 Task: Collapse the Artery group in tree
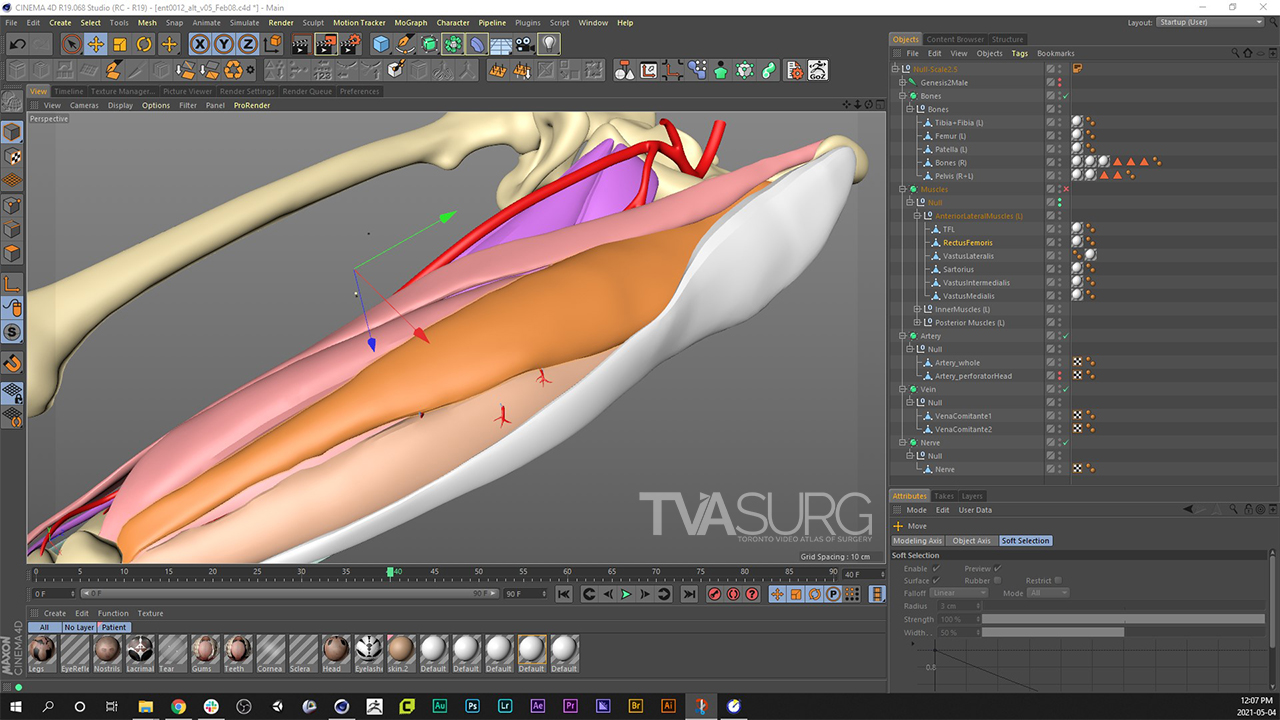point(902,336)
